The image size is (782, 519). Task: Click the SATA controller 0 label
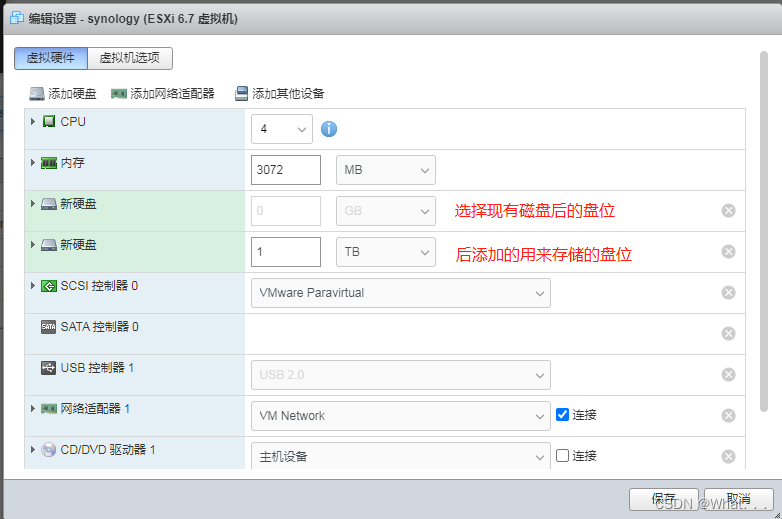(x=99, y=327)
